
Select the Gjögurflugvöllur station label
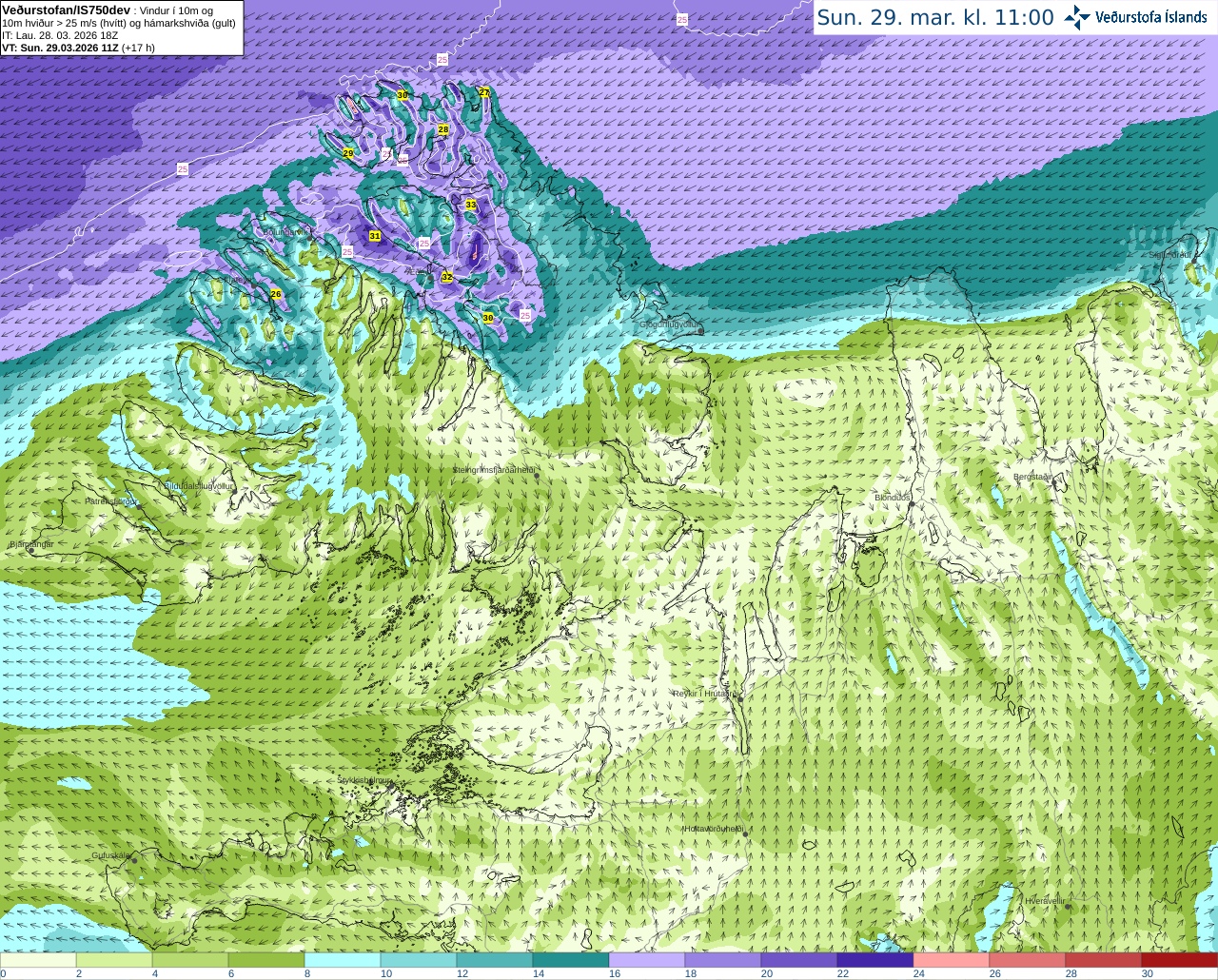[669, 324]
